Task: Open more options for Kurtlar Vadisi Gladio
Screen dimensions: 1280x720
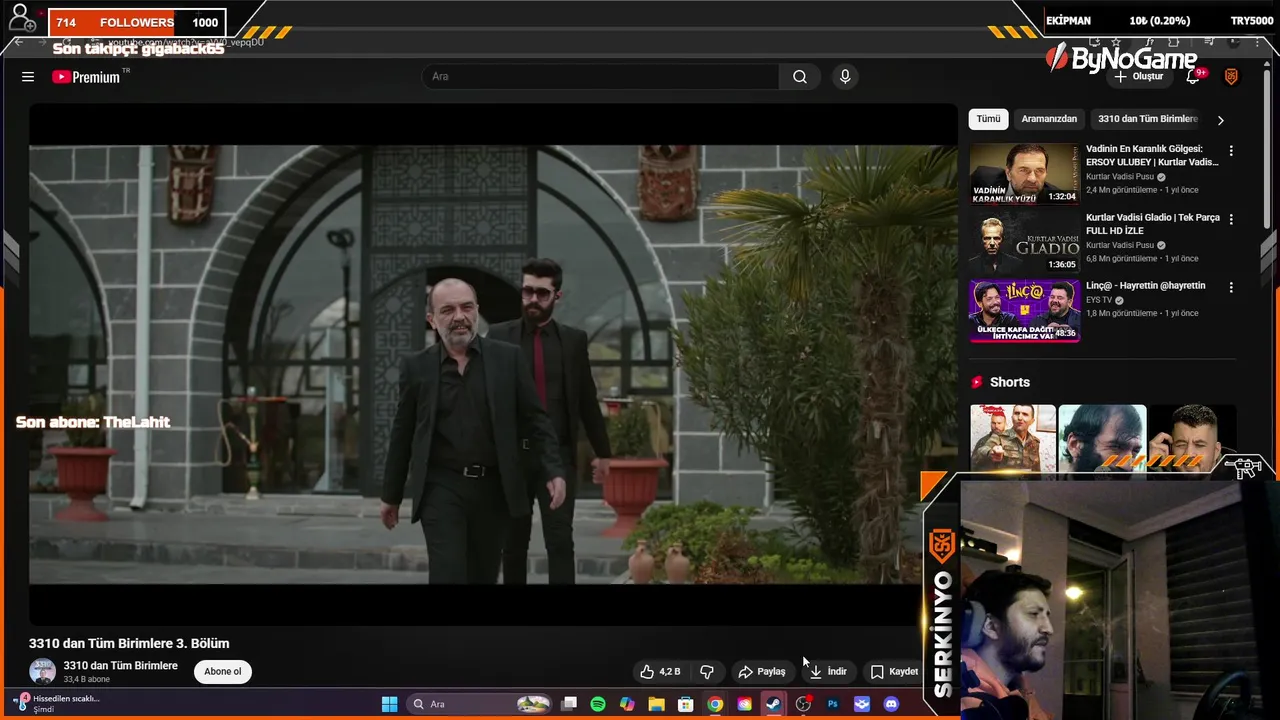Action: tap(1231, 219)
